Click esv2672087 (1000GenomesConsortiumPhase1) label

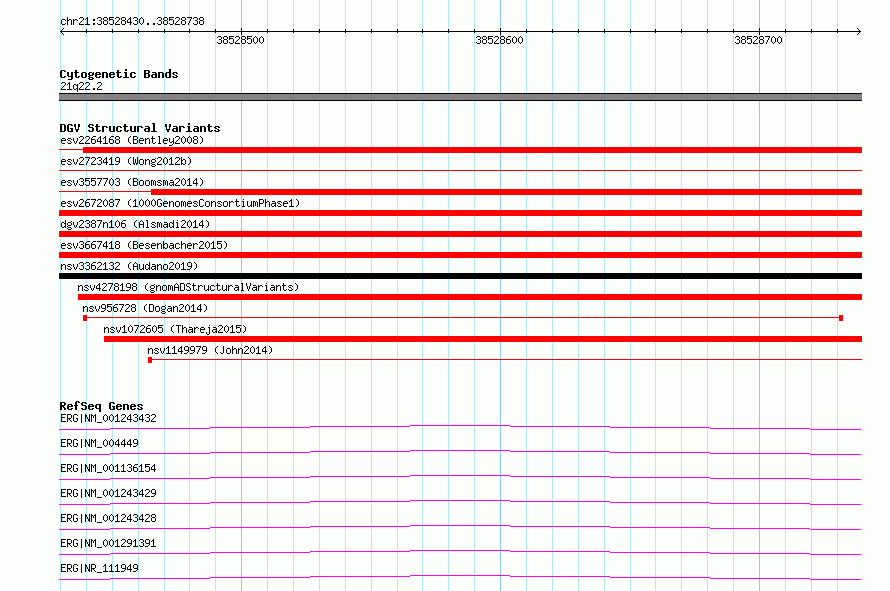180,203
